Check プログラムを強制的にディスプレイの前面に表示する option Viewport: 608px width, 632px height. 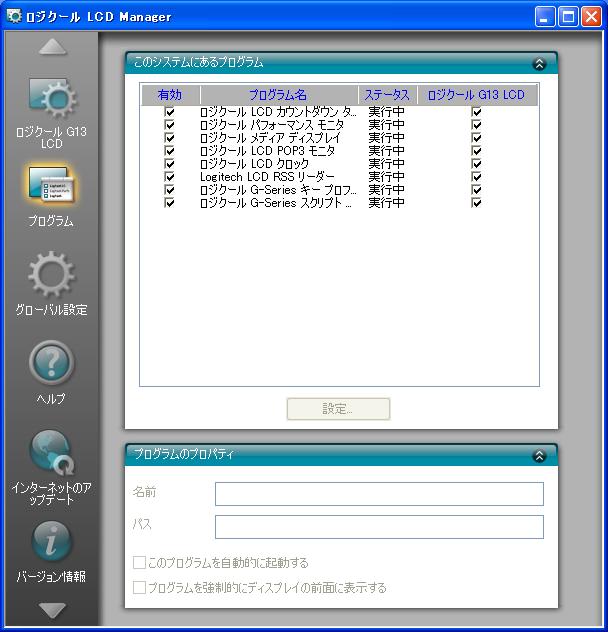click(139, 587)
